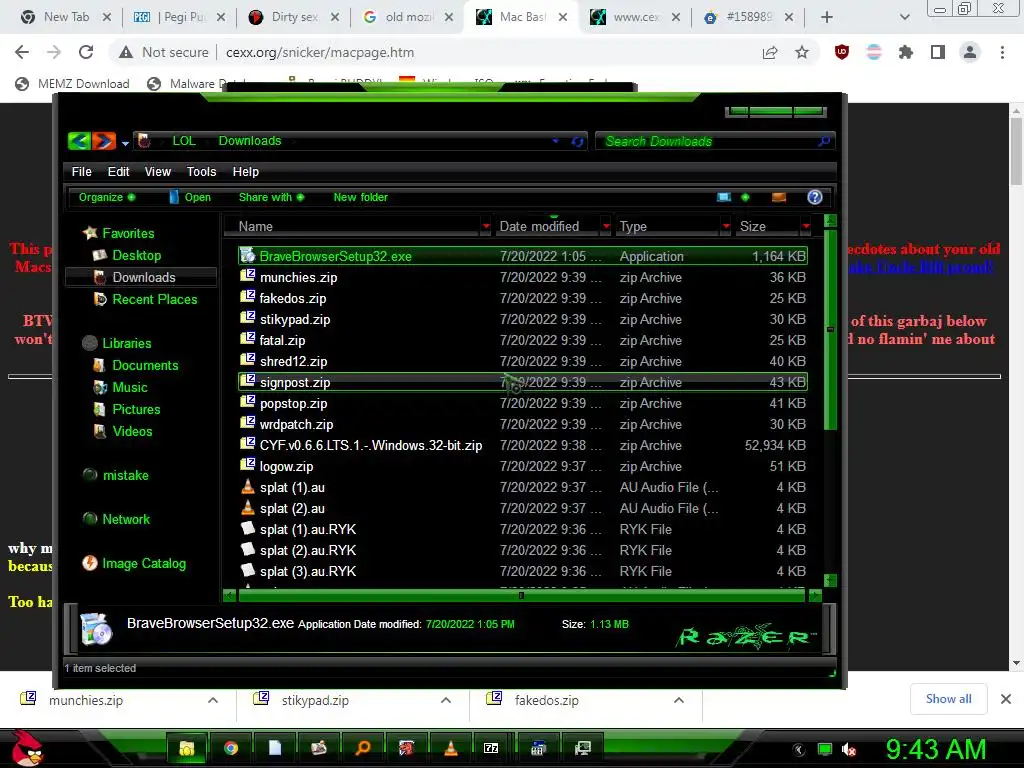Select the splat (2).au.RYK file

[x=522, y=551]
